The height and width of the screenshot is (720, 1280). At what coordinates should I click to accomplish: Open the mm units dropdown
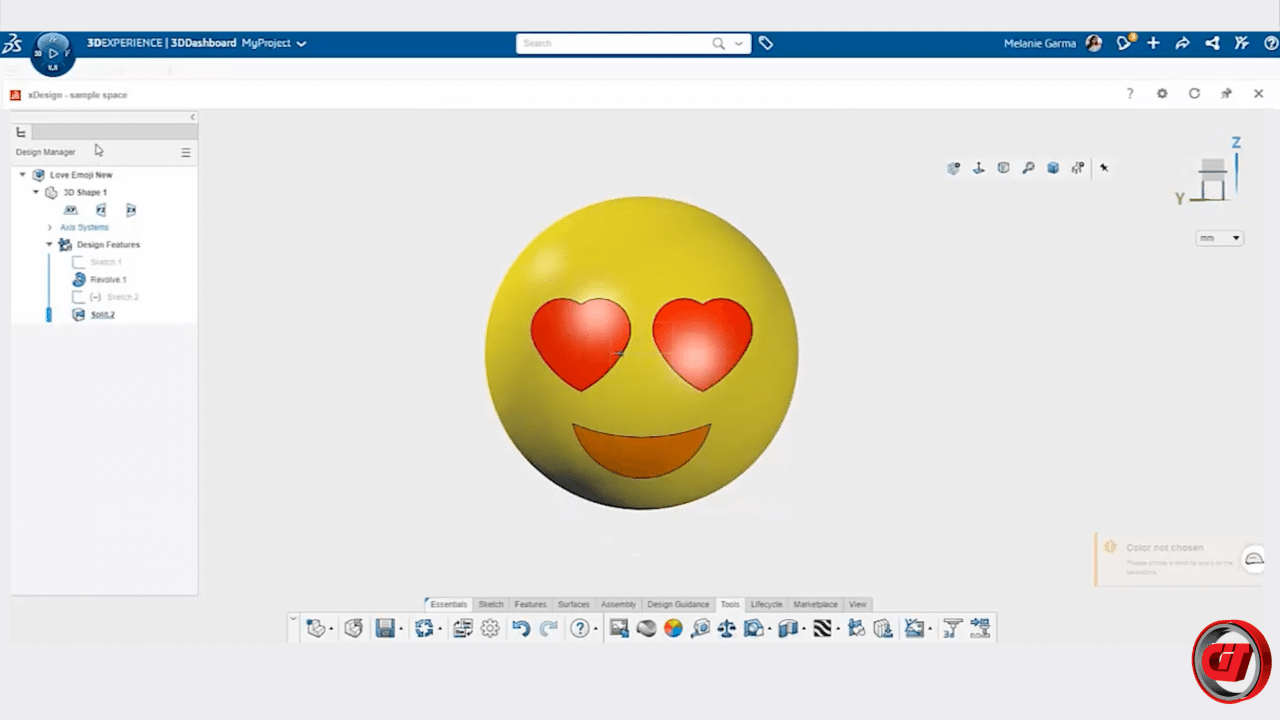coord(1219,238)
